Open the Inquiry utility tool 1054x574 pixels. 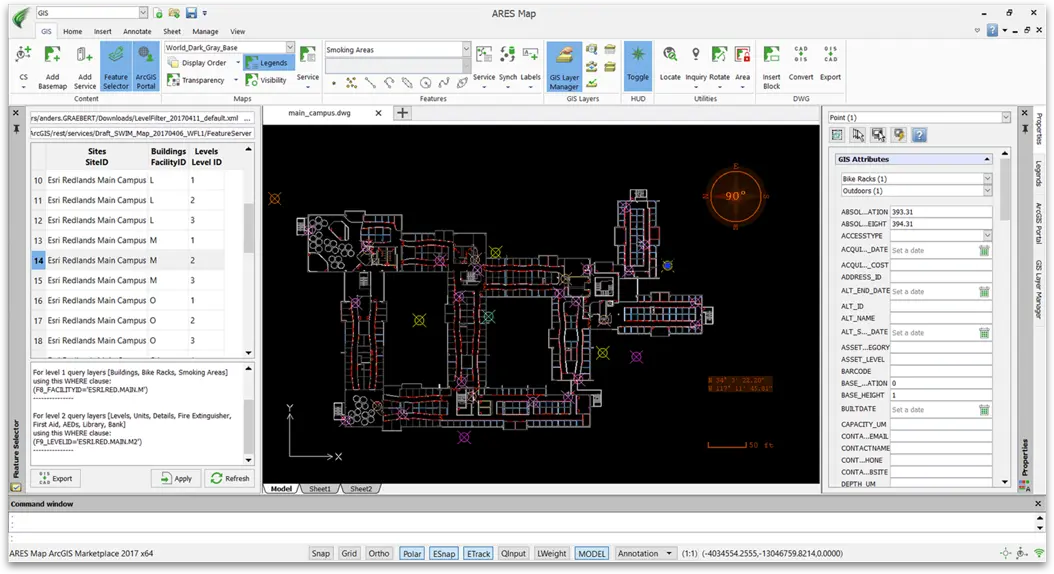pos(696,66)
